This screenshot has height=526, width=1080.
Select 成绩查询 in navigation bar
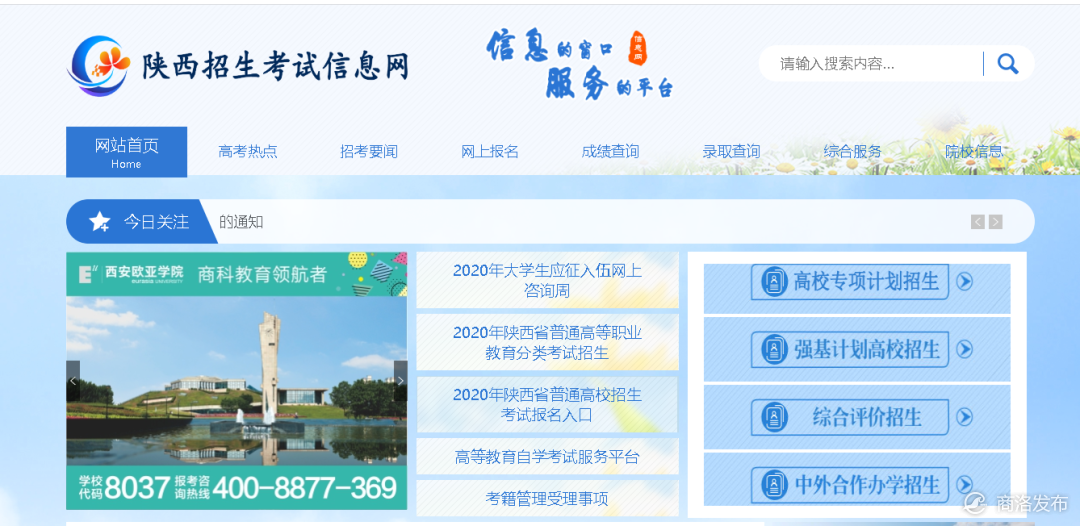tap(610, 151)
